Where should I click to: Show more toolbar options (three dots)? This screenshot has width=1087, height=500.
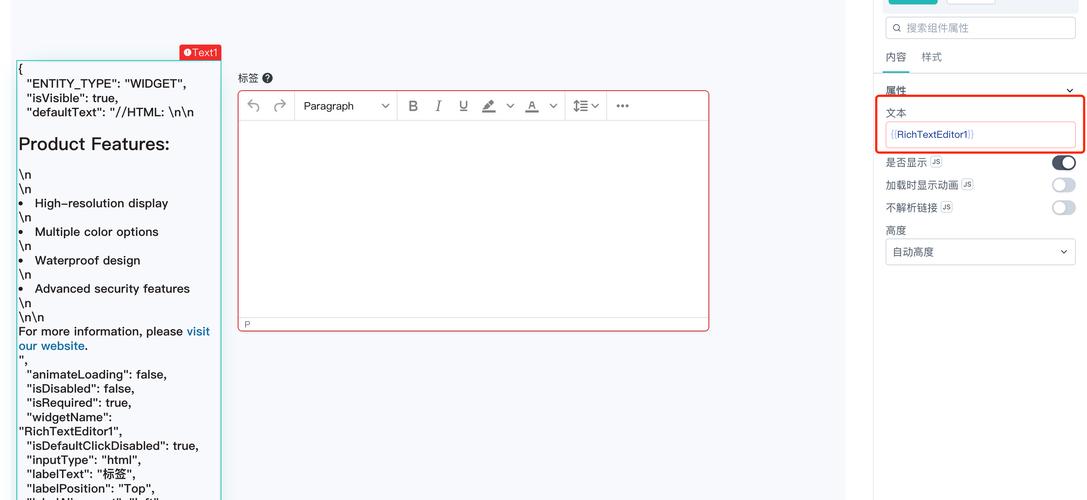[622, 106]
